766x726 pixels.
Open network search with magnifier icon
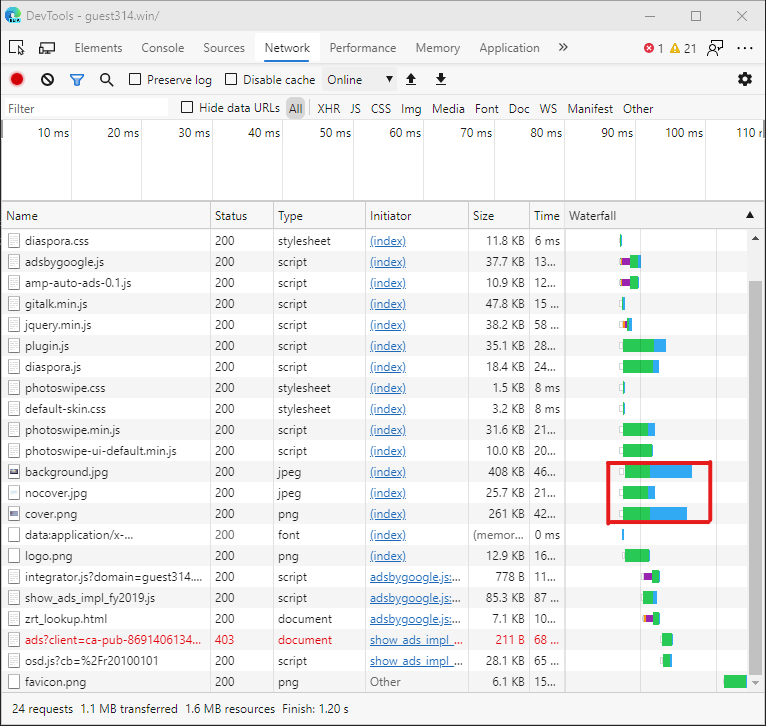pyautogui.click(x=106, y=79)
